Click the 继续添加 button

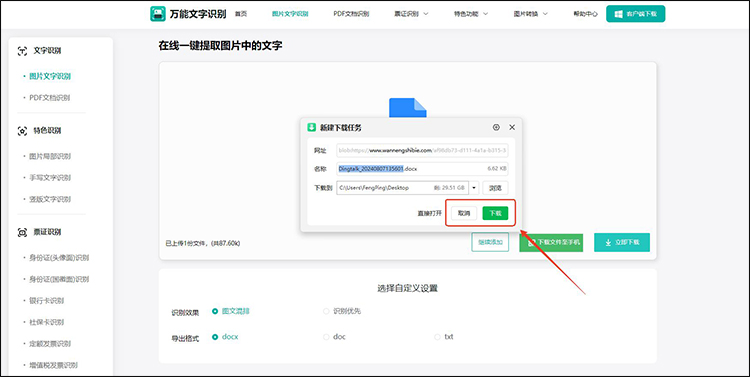(490, 243)
